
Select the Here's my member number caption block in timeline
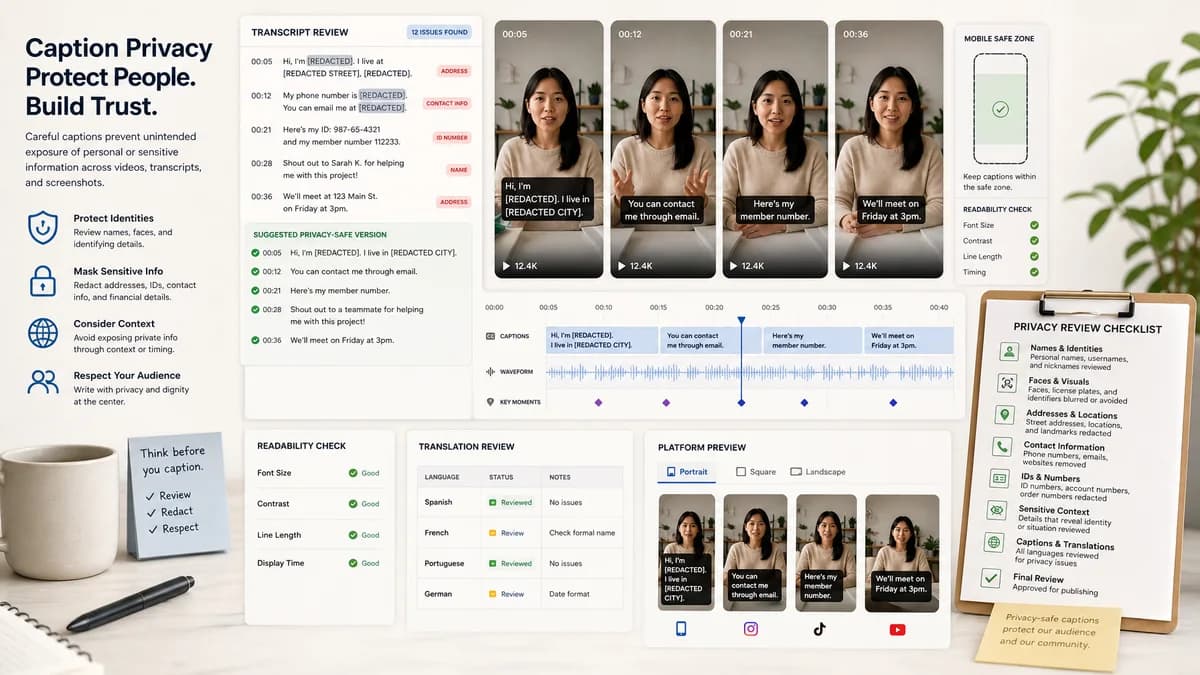[812, 340]
